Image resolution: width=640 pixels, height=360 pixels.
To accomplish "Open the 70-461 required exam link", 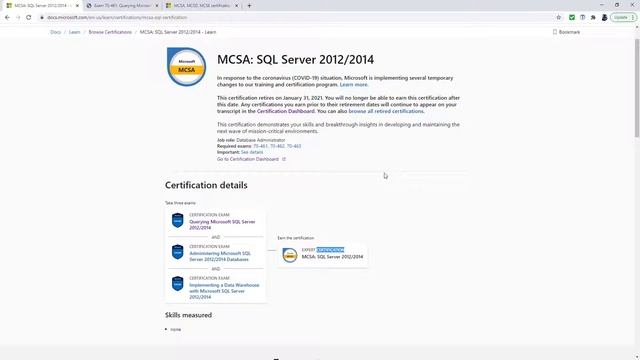I will 260,146.
